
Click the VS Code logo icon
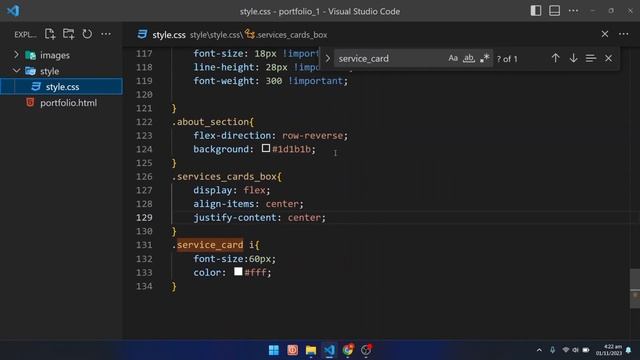13,11
